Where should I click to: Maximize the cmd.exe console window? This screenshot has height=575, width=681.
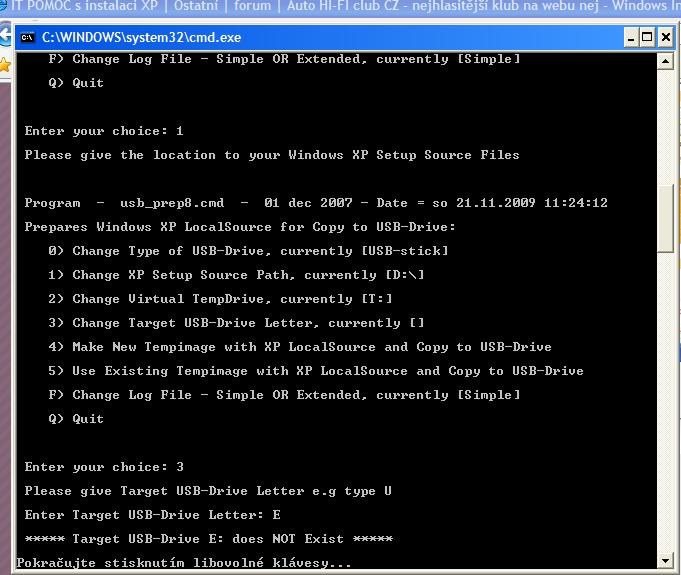tap(648, 37)
